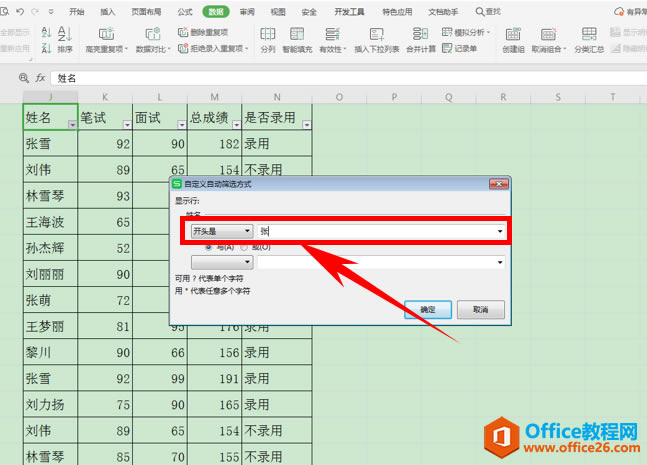Screen dimensions: 647x465
Task: Open the 是否录用 column filter arrow
Action: (307, 125)
